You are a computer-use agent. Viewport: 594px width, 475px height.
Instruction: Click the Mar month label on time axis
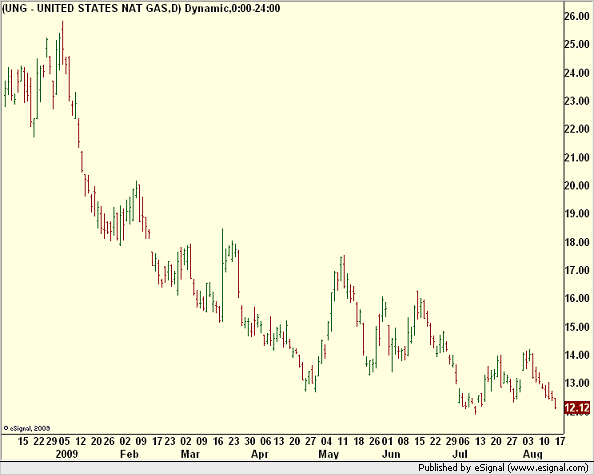click(190, 454)
